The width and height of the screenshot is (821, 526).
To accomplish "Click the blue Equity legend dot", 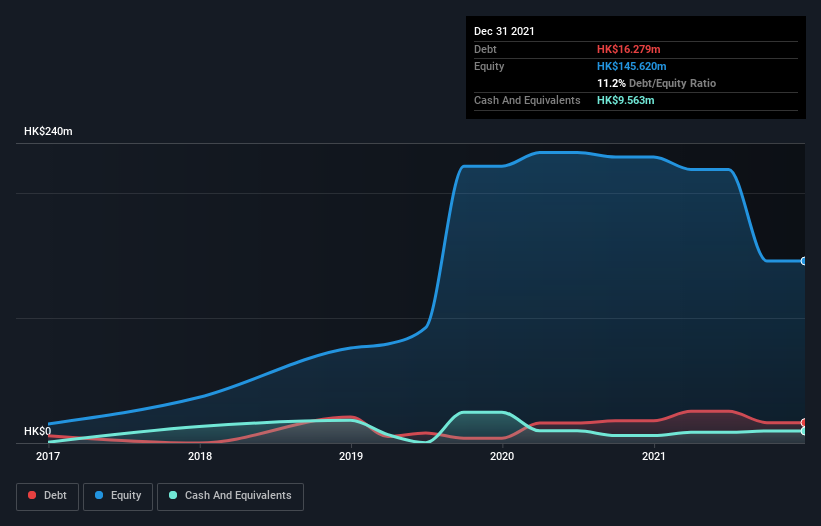I will click(99, 495).
